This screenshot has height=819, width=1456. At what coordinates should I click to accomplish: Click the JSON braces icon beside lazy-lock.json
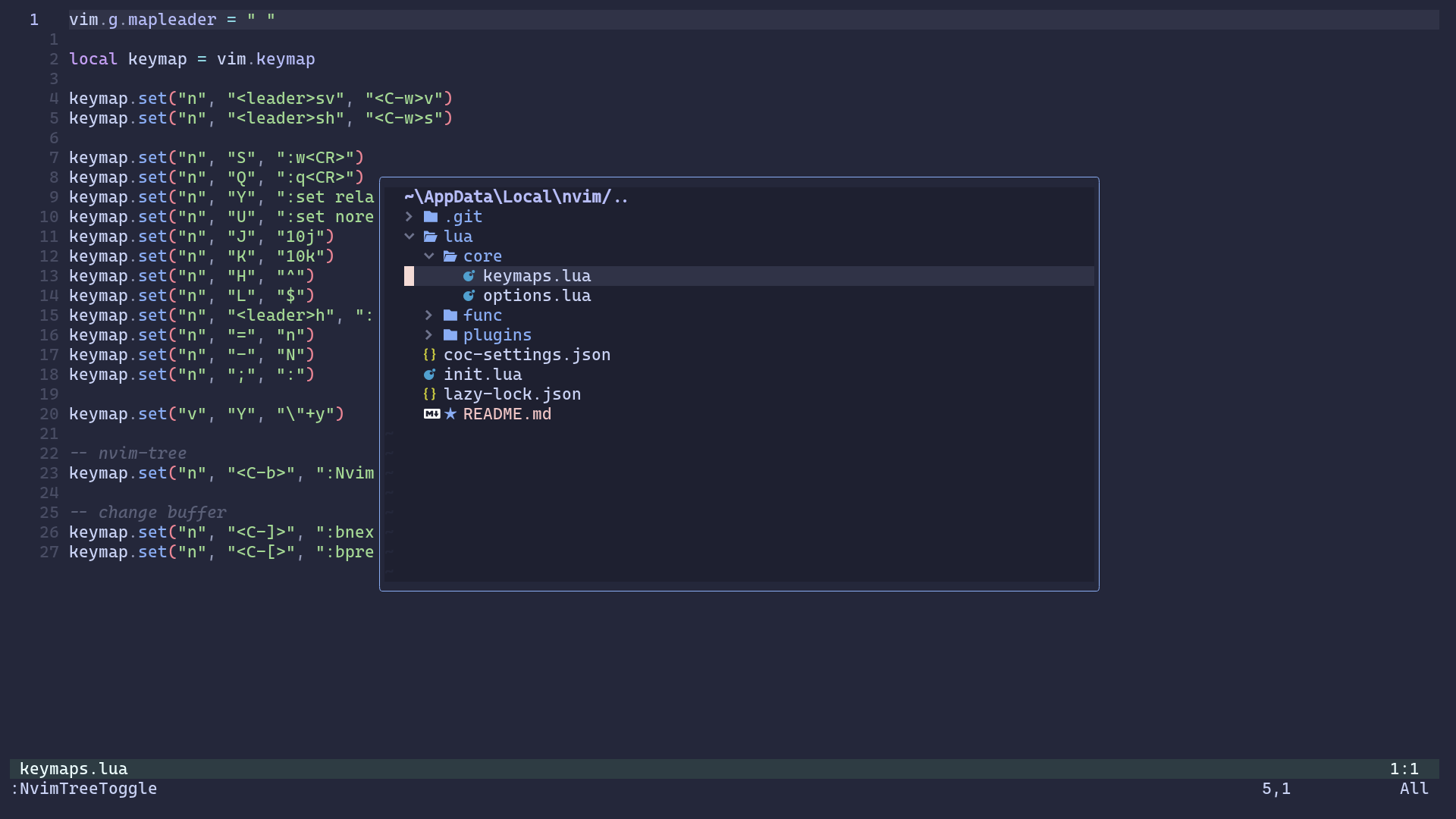[429, 394]
